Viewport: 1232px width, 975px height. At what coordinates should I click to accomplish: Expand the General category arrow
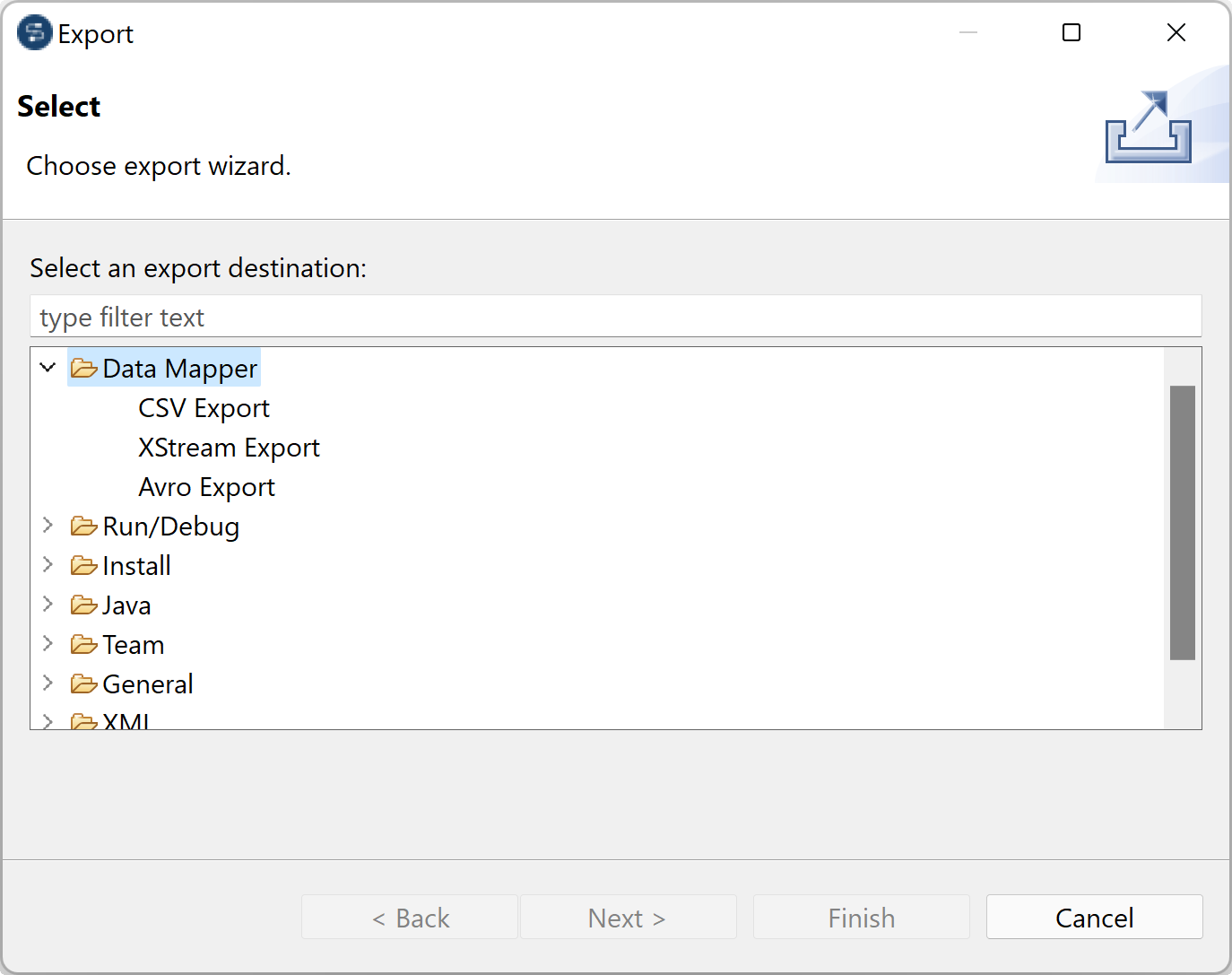(48, 683)
